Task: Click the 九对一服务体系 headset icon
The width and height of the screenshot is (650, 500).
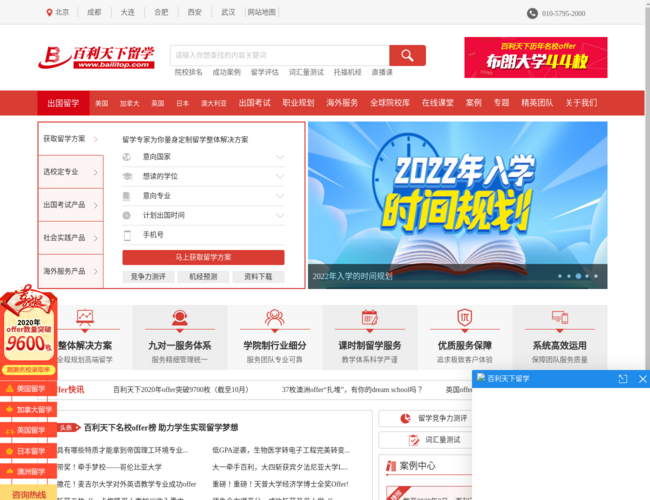Action: click(x=179, y=318)
